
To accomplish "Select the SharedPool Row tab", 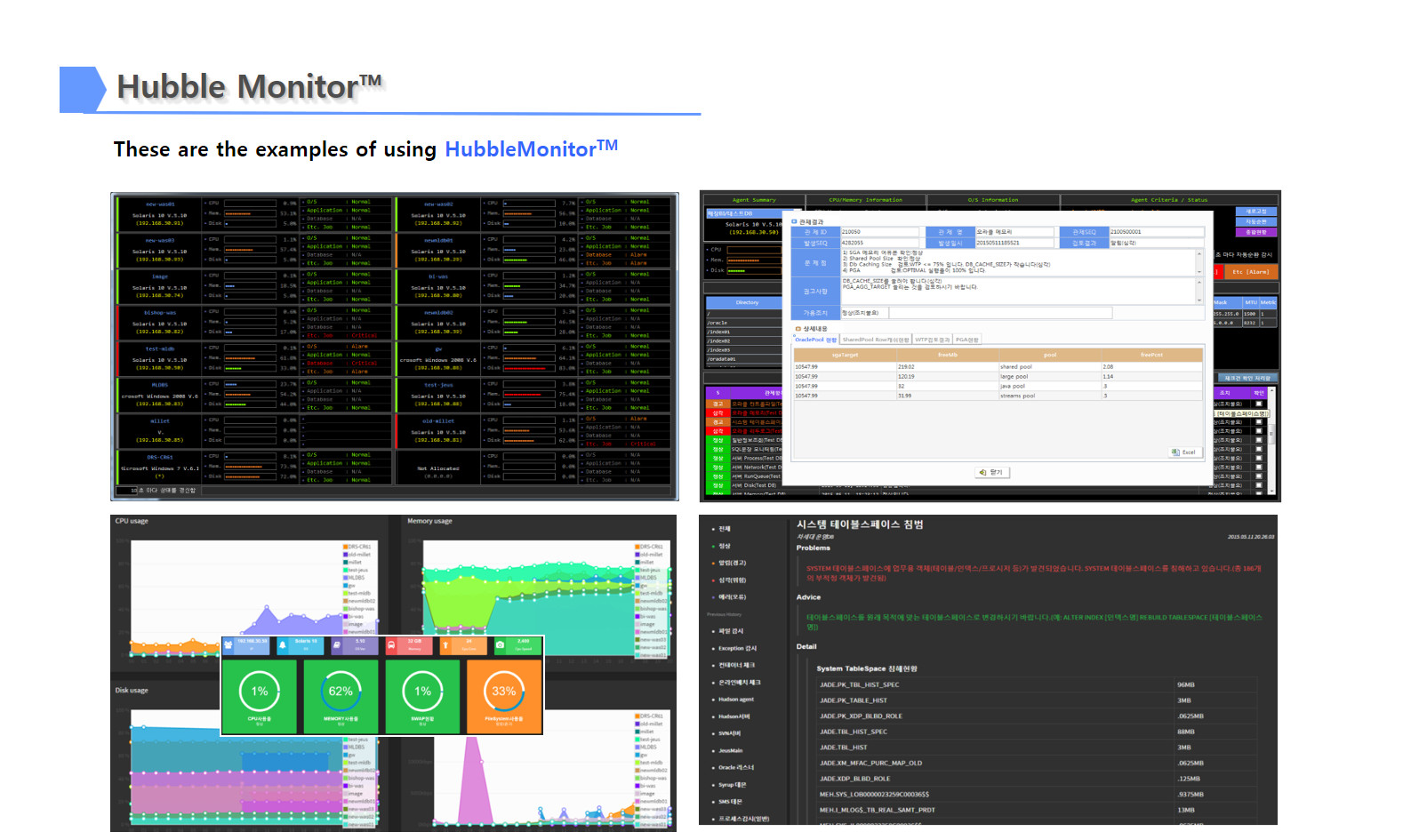I will (876, 340).
